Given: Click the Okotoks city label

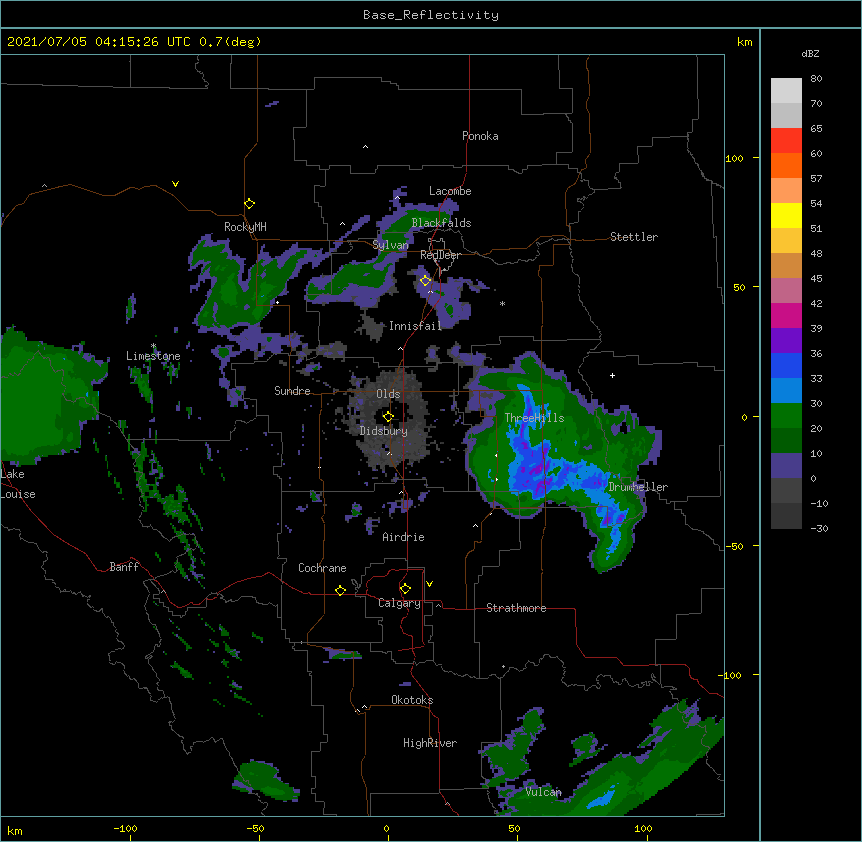Looking at the screenshot, I should (x=412, y=700).
